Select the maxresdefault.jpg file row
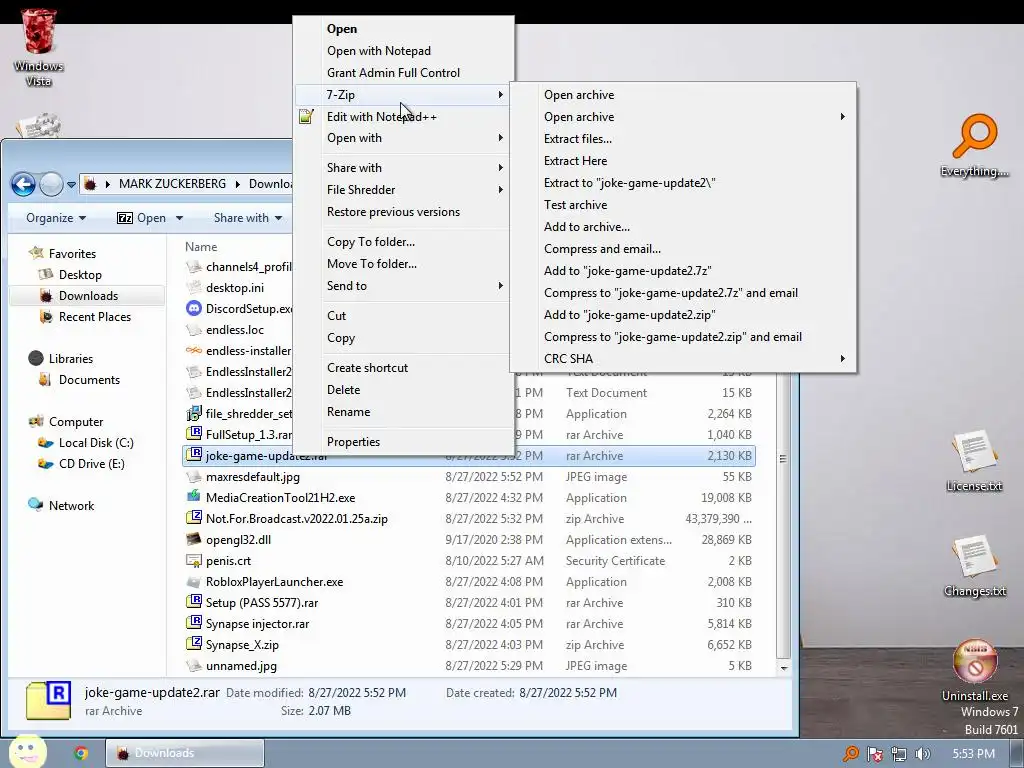The width and height of the screenshot is (1024, 768). [x=469, y=477]
